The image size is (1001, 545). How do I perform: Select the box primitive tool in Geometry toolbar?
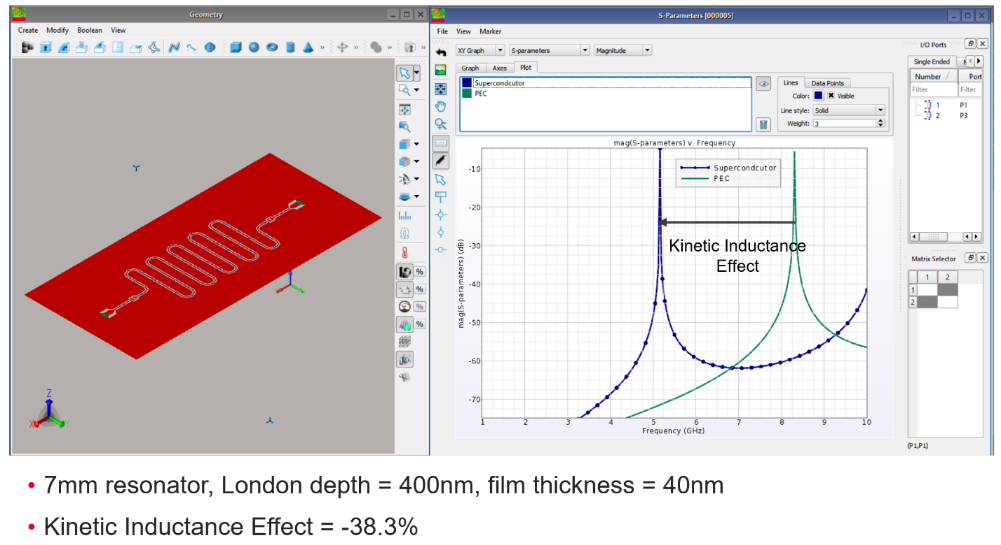236,47
